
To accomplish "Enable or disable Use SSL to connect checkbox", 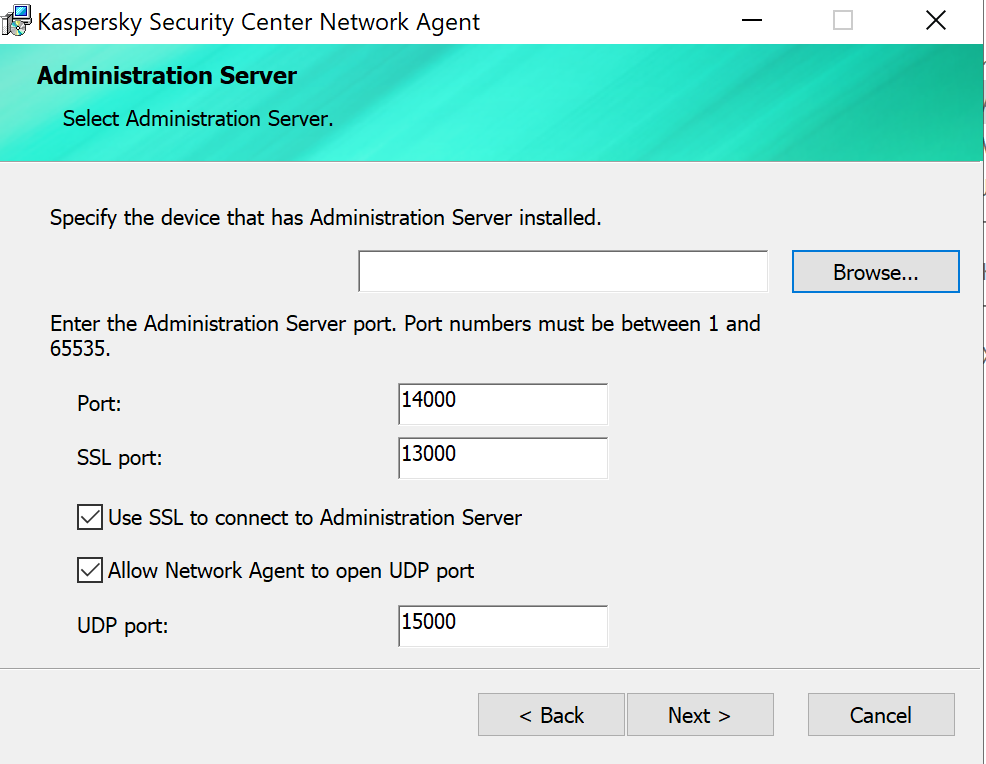I will coord(90,518).
